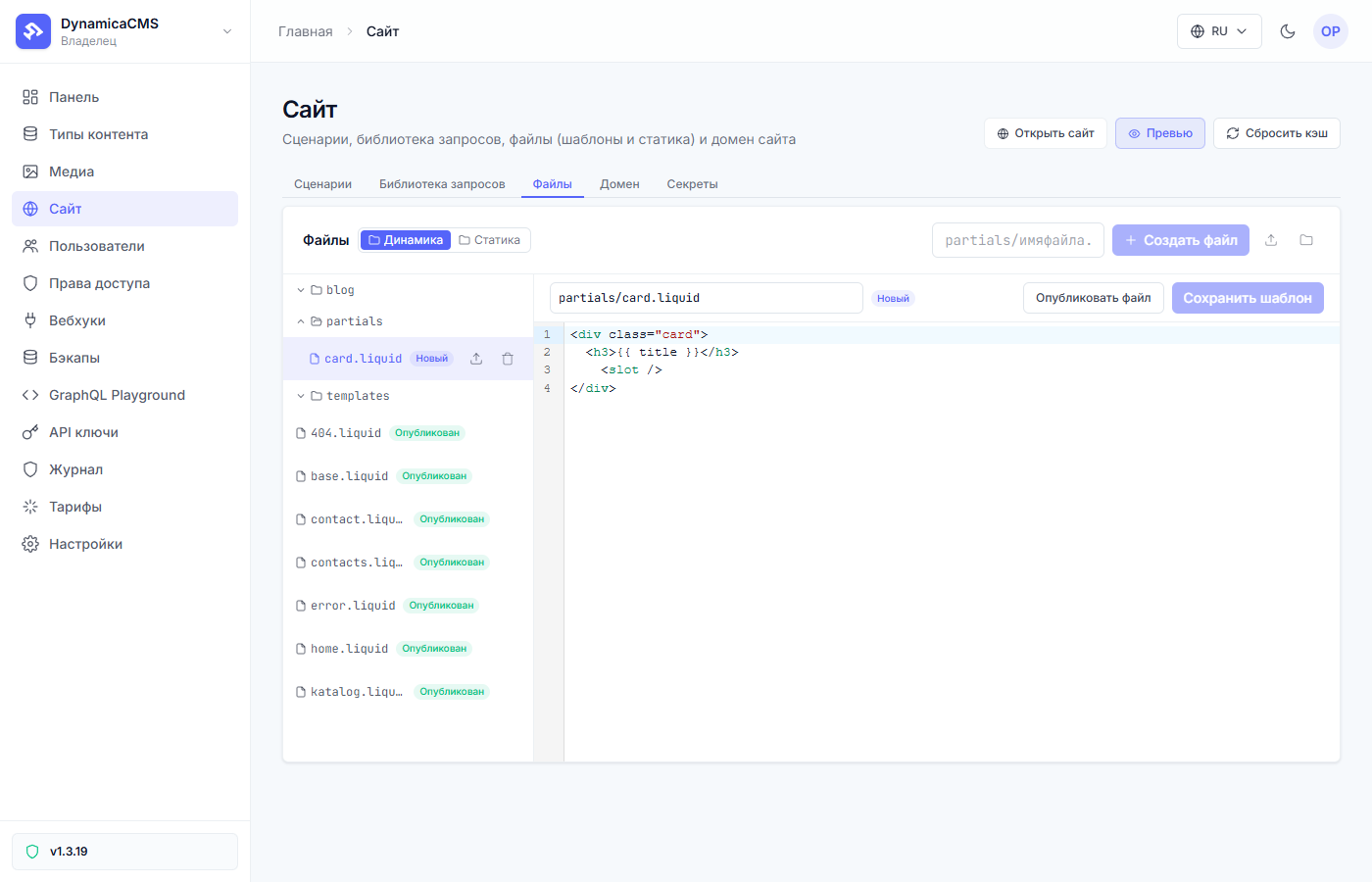Open API ключи page
The width and height of the screenshot is (1372, 882).
click(x=124, y=432)
